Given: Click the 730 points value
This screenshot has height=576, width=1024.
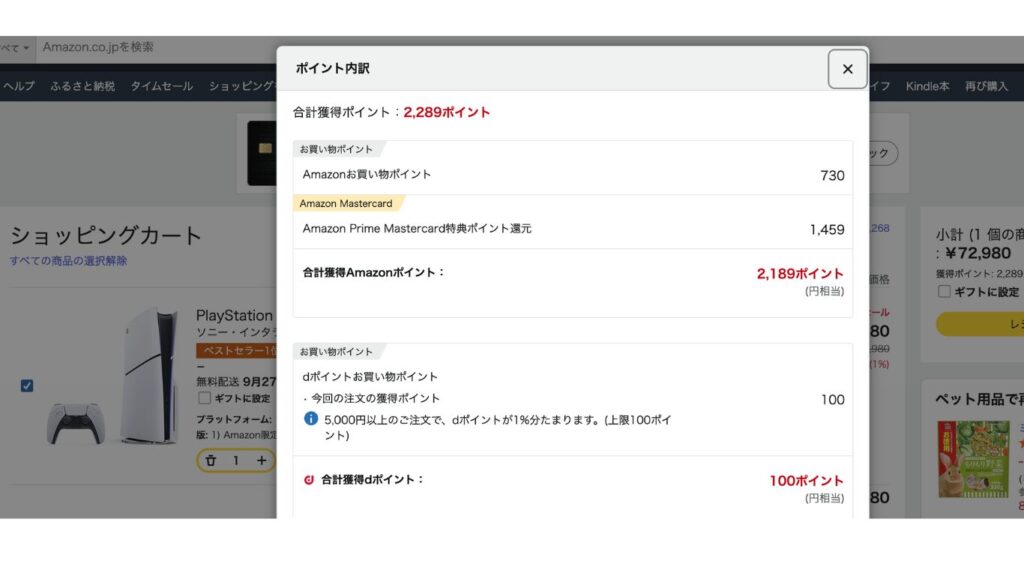Looking at the screenshot, I should [x=832, y=176].
